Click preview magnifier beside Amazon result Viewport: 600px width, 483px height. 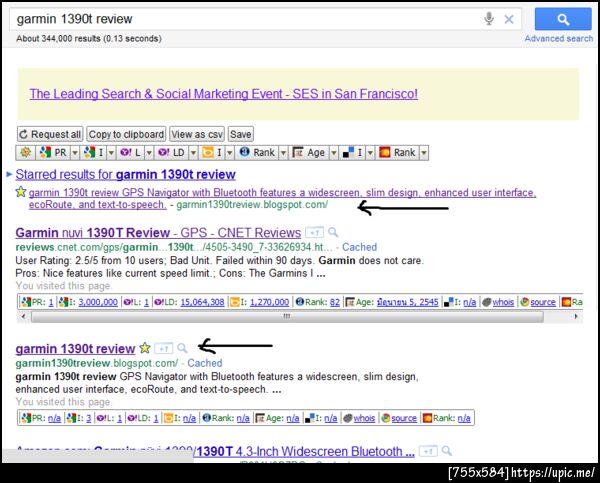pyautogui.click(x=447, y=451)
